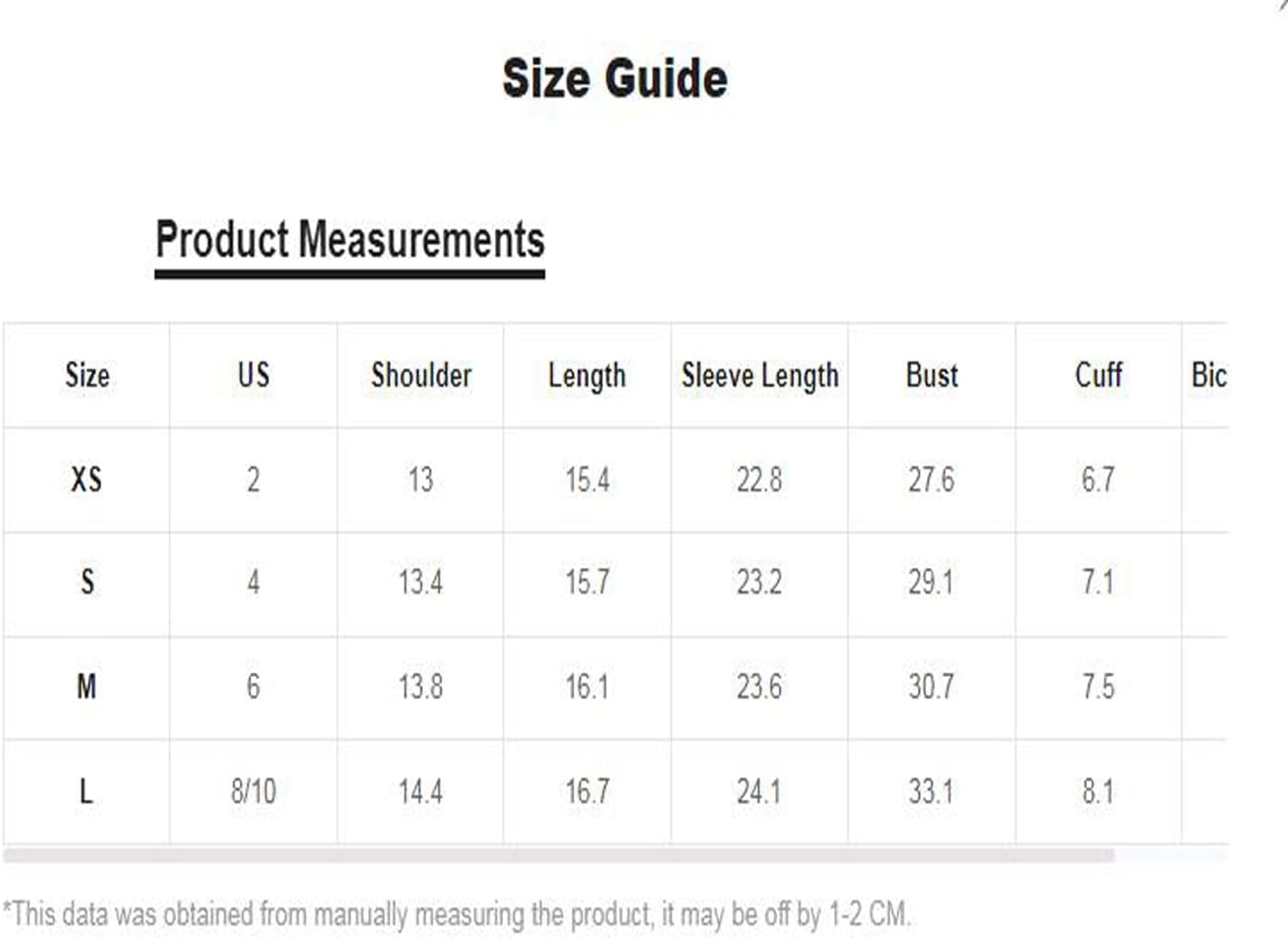Select the L size row label

point(87,792)
